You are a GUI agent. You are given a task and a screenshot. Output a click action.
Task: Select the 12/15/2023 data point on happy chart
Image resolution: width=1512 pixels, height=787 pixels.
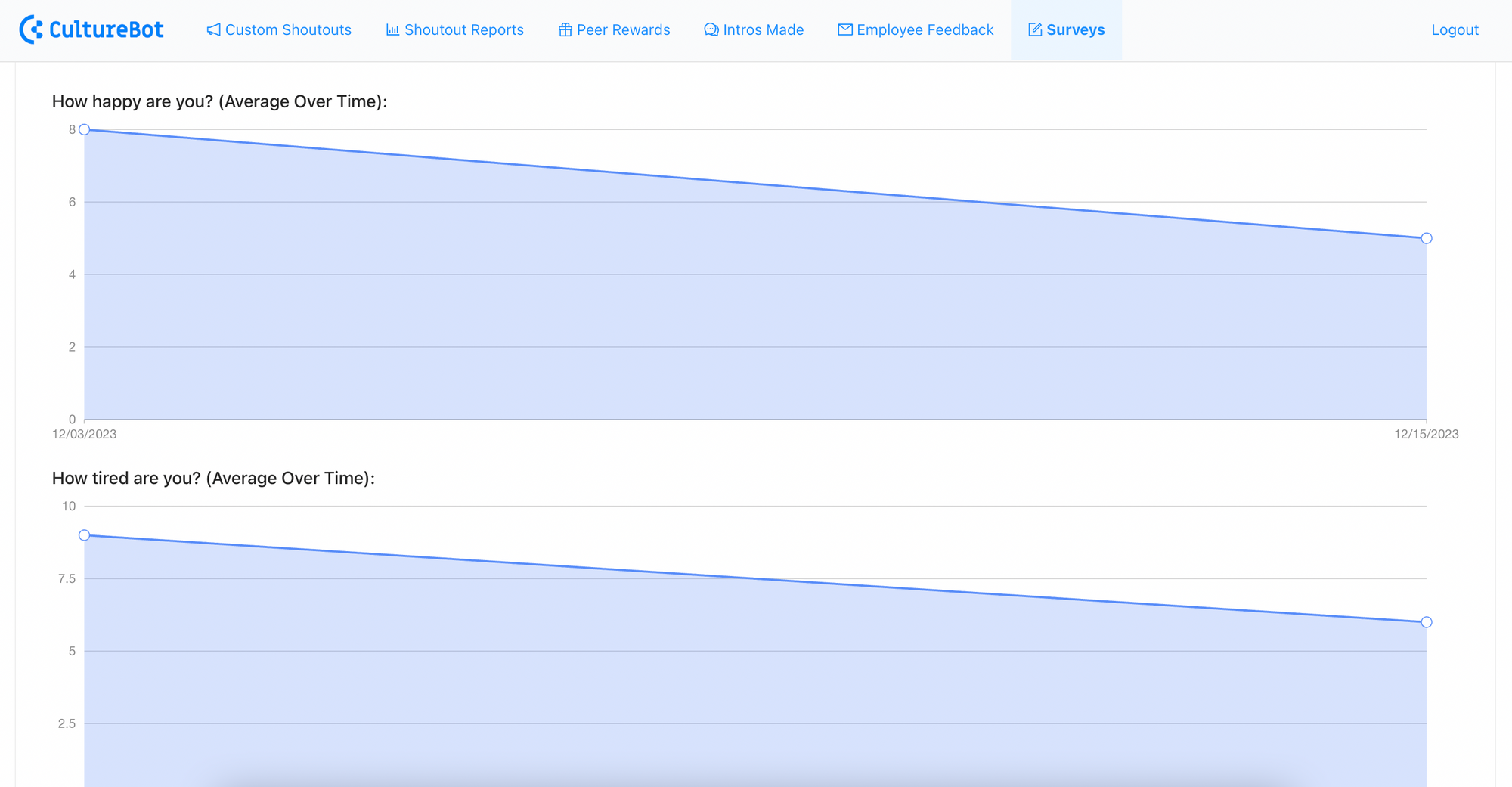1427,238
